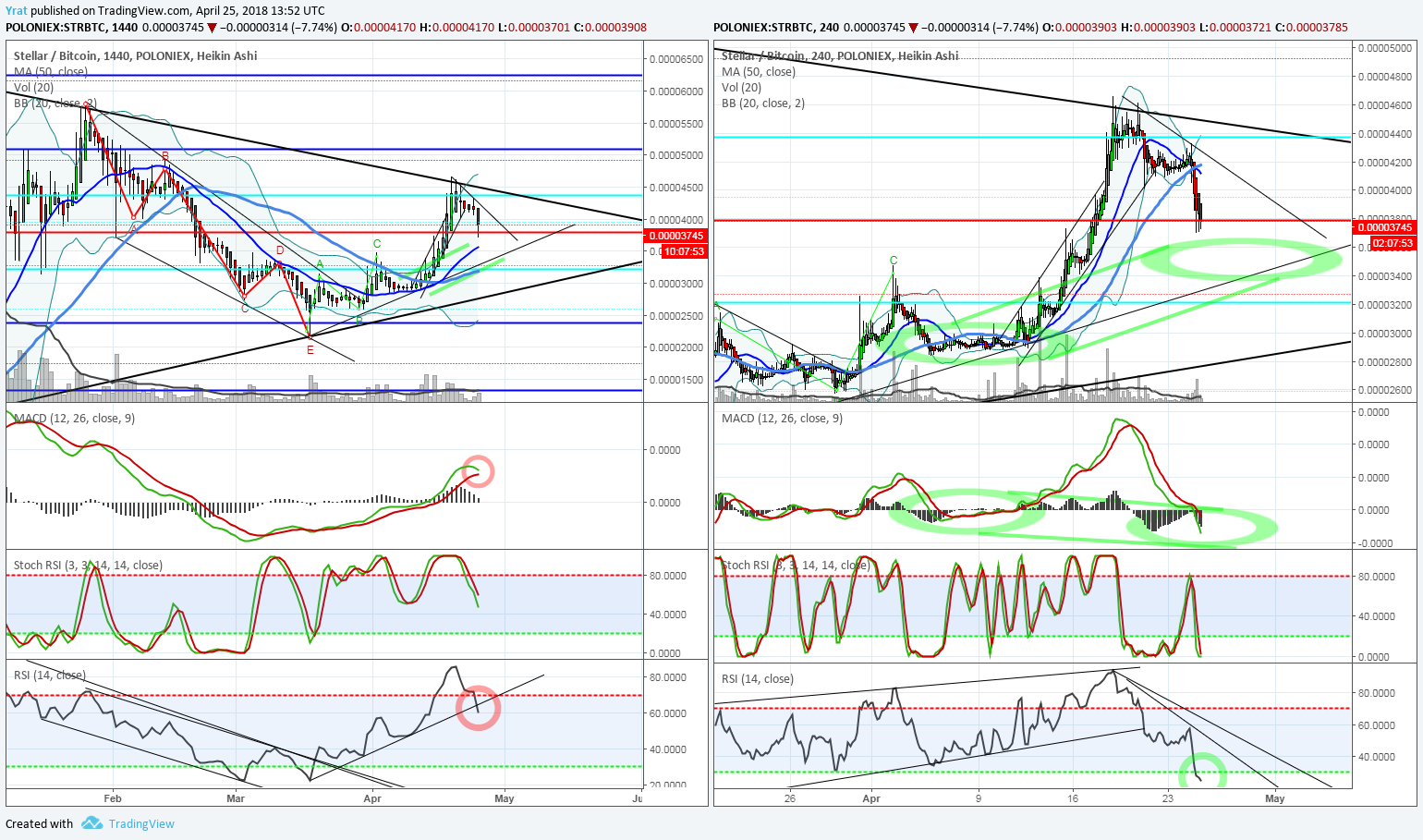Screen dimensions: 1423x840
Task: Select the 'Created with' footer text
Action: (39, 823)
